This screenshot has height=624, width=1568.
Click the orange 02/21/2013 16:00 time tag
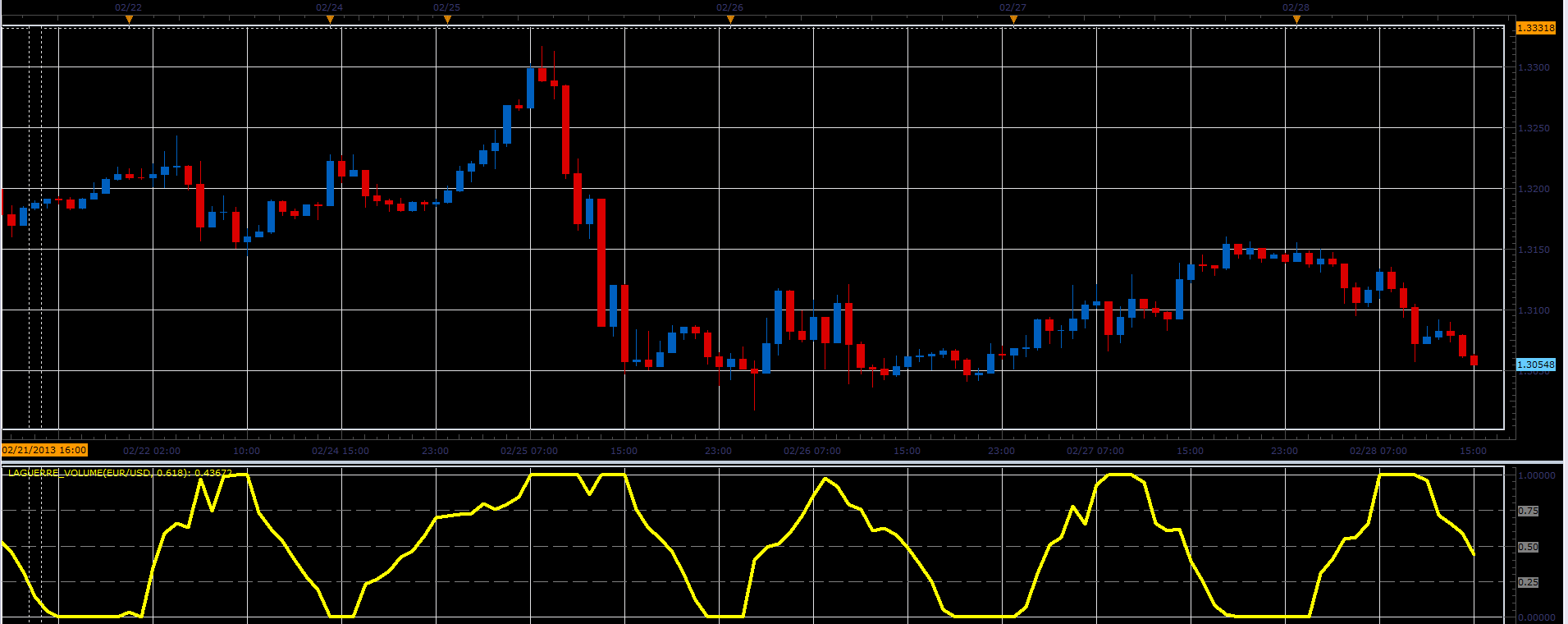[x=44, y=450]
